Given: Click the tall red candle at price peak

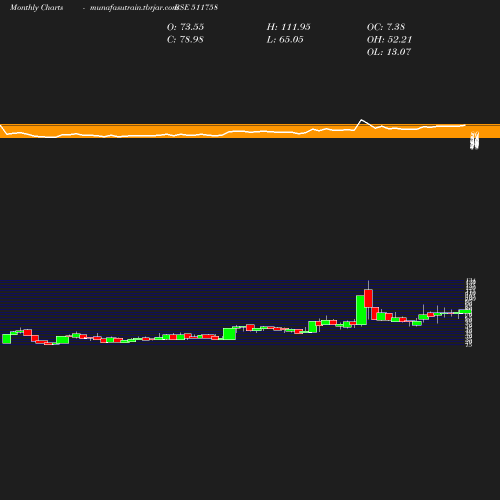Looking at the screenshot, I should click(x=368, y=298).
